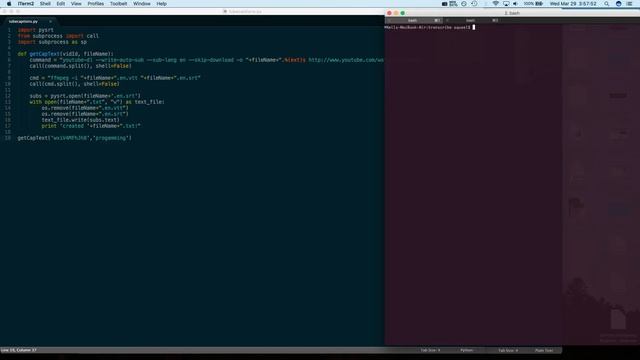The height and width of the screenshot is (360, 640).
Task: Open the AirPlay display menu icon
Action: coord(506,4)
